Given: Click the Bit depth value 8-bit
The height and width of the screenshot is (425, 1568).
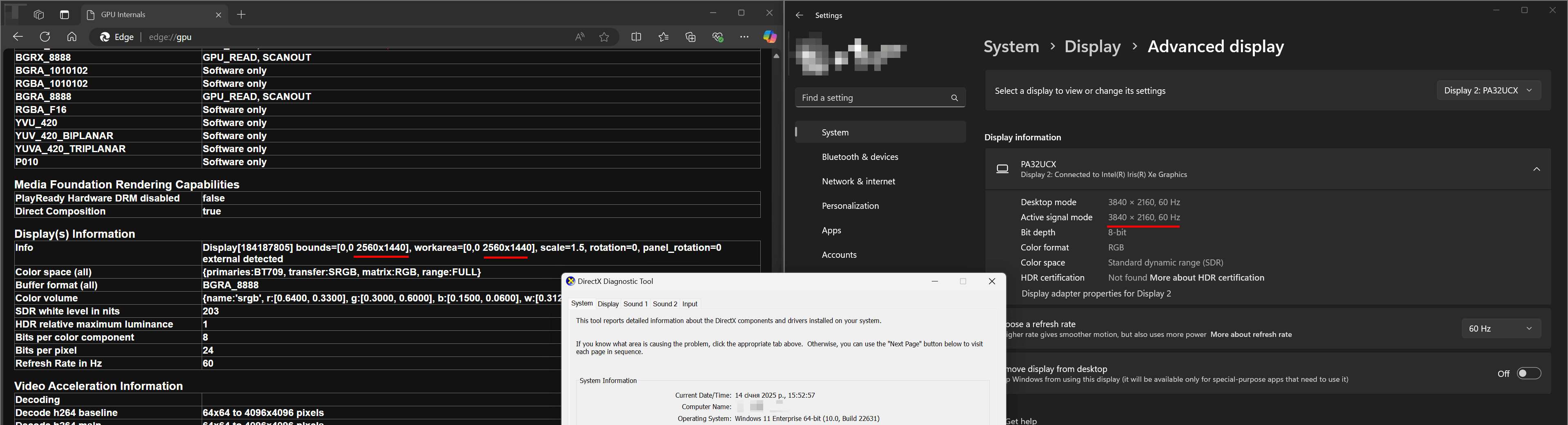Looking at the screenshot, I should (x=1117, y=232).
